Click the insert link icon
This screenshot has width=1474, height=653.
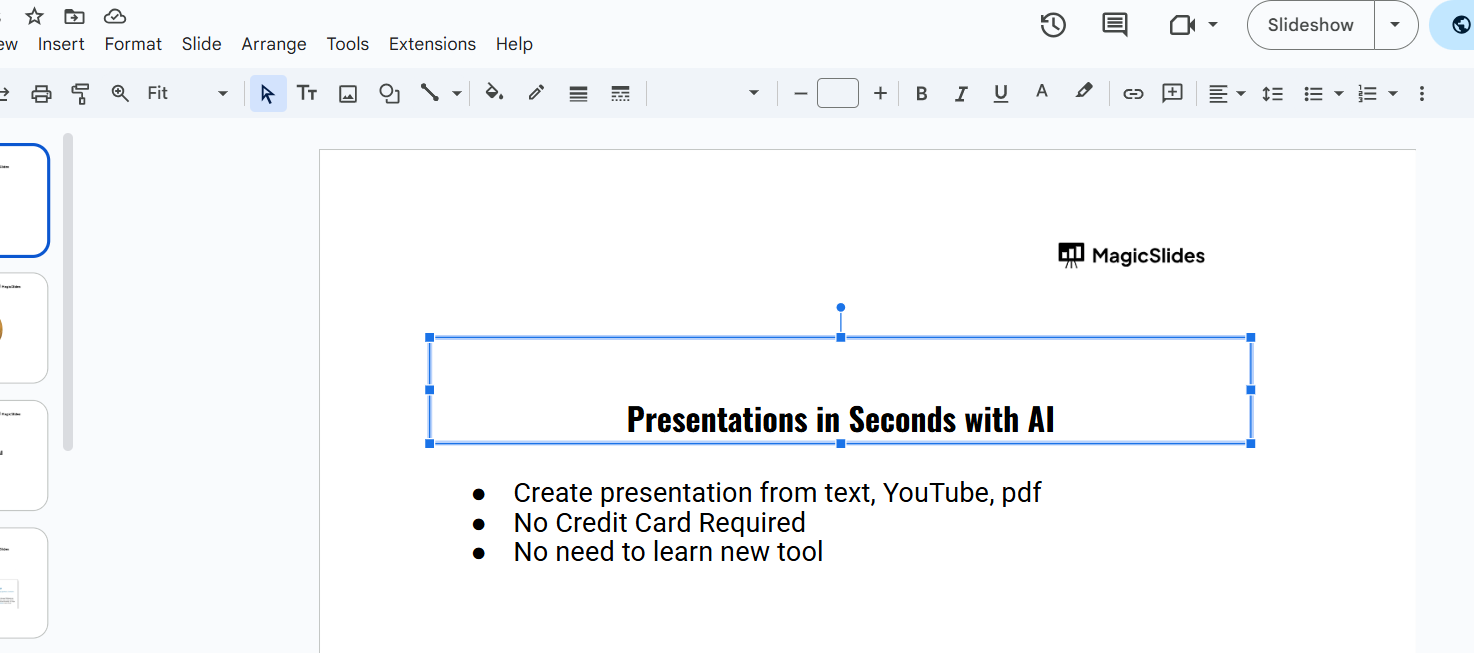[x=1133, y=94]
